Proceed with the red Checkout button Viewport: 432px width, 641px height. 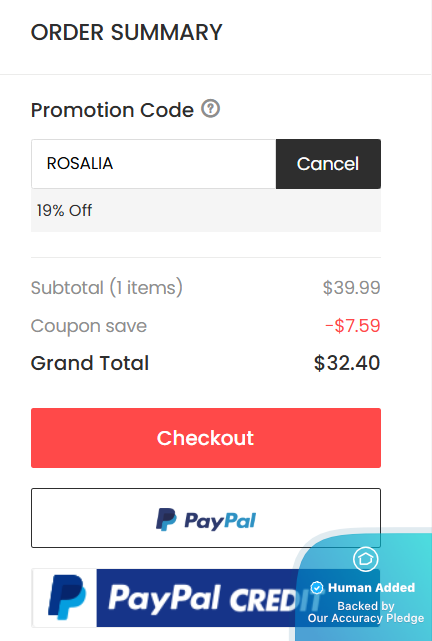206,438
